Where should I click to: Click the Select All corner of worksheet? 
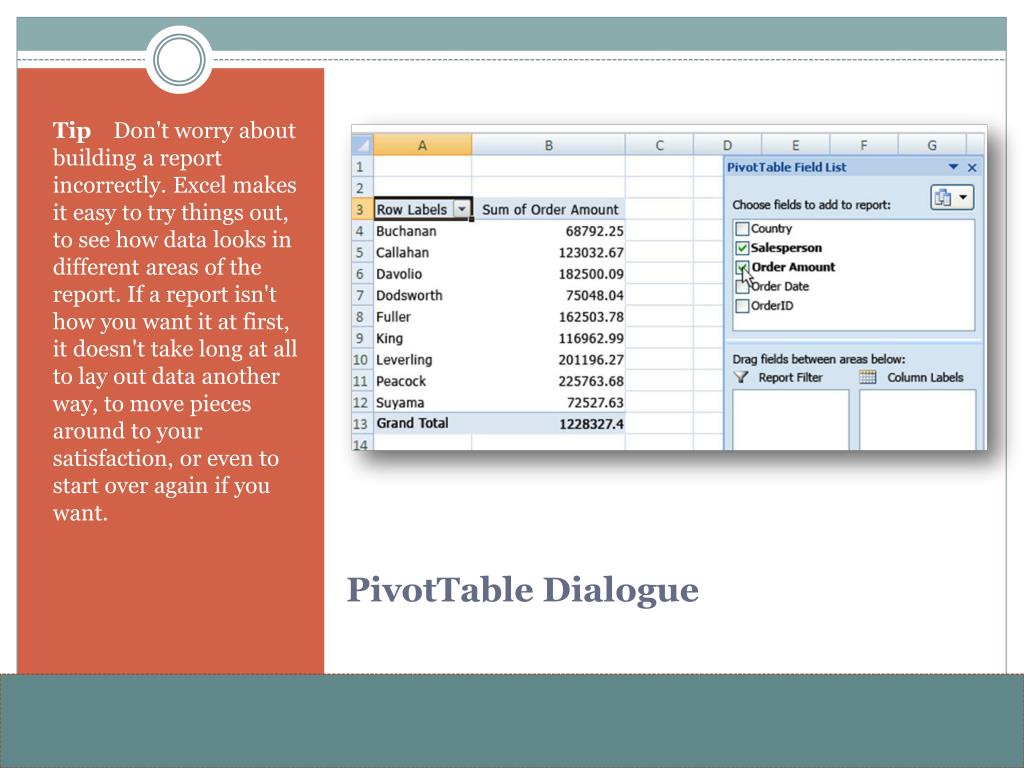(362, 145)
